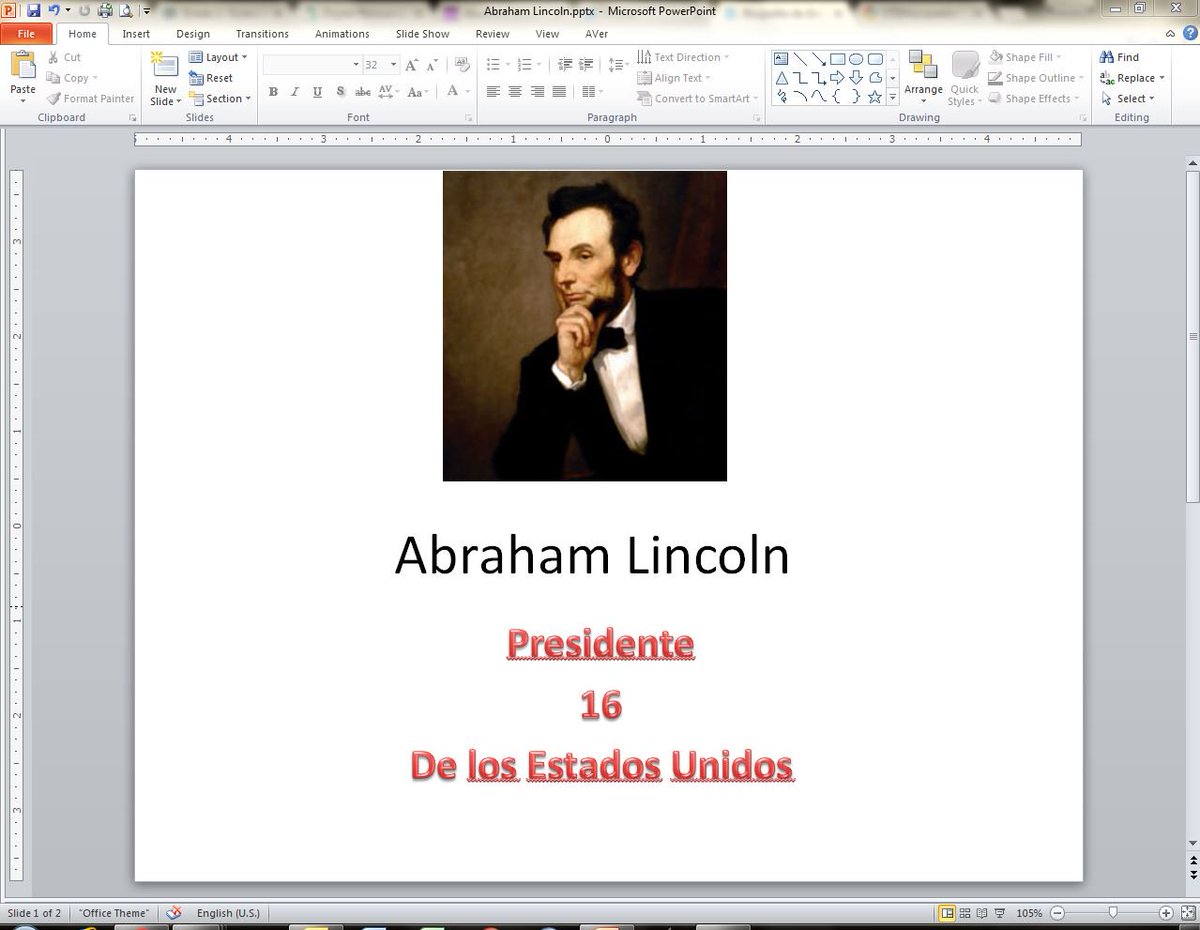Decrease the list indent level
Image resolution: width=1200 pixels, height=930 pixels.
point(565,64)
